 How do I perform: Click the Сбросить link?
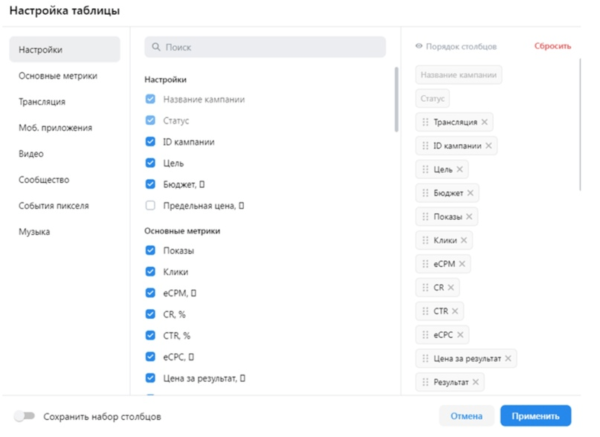552,46
